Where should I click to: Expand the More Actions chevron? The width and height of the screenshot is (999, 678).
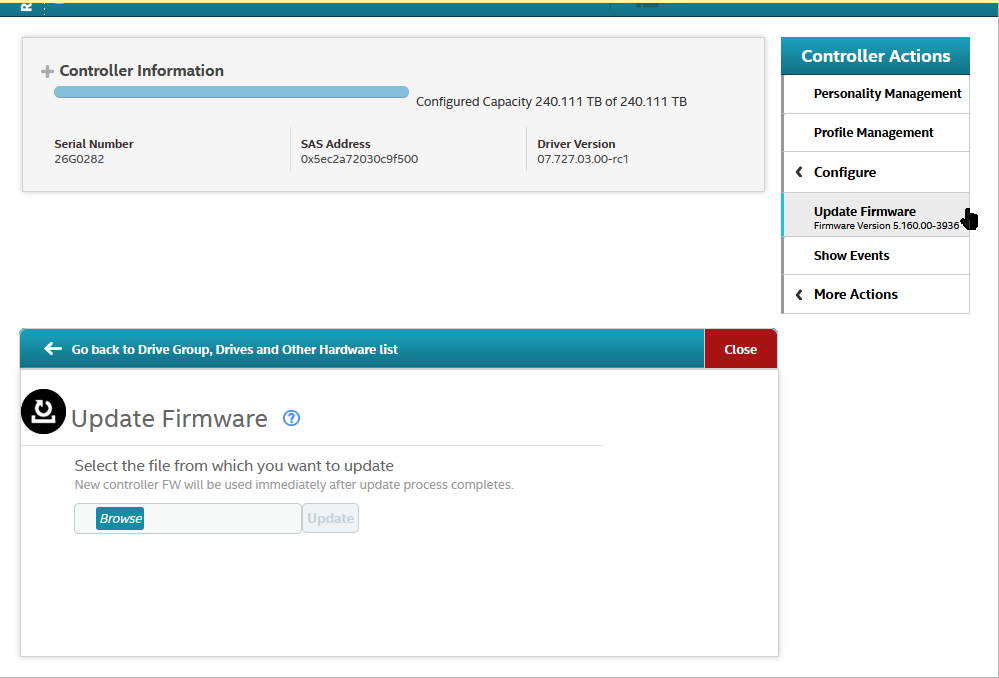click(799, 294)
